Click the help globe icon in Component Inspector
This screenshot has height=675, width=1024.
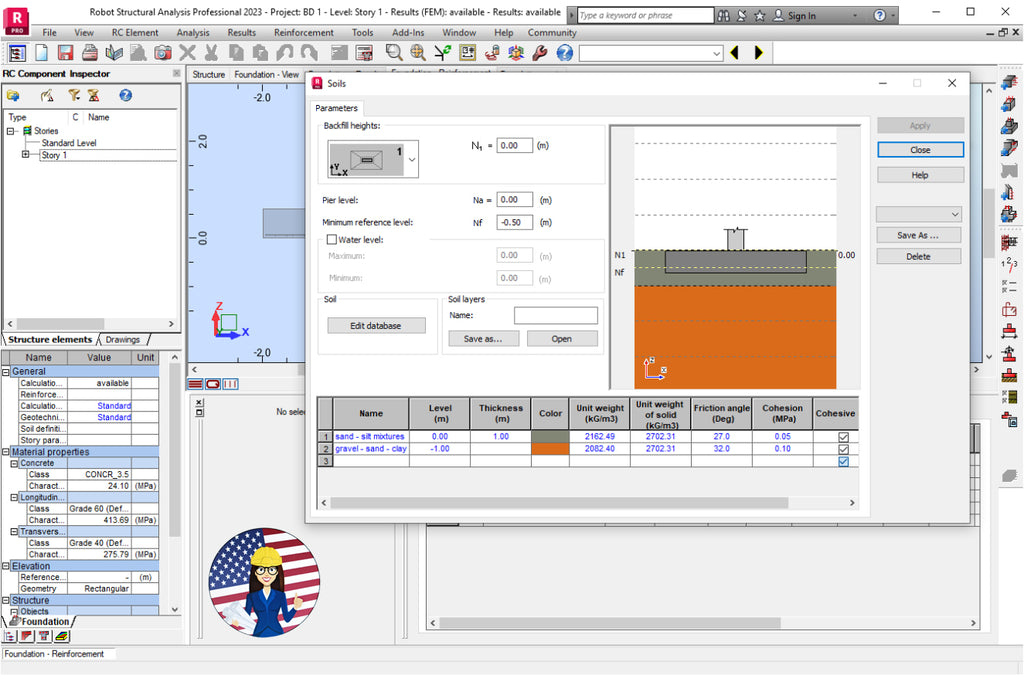tap(125, 95)
